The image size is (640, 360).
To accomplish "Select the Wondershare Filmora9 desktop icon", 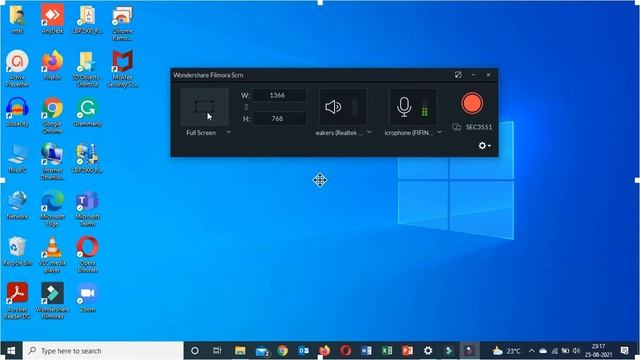I will coord(52,301).
